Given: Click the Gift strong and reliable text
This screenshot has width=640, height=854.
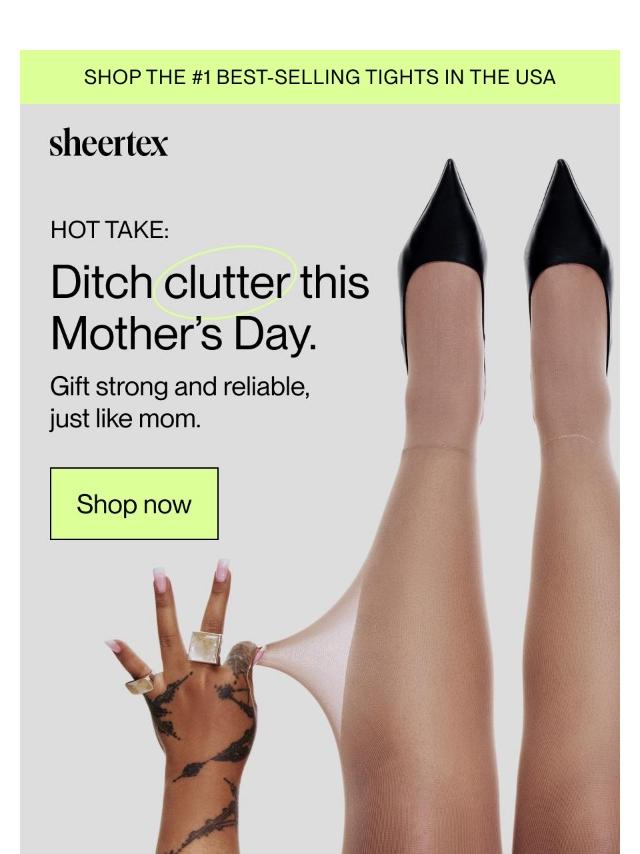Looking at the screenshot, I should point(180,387).
